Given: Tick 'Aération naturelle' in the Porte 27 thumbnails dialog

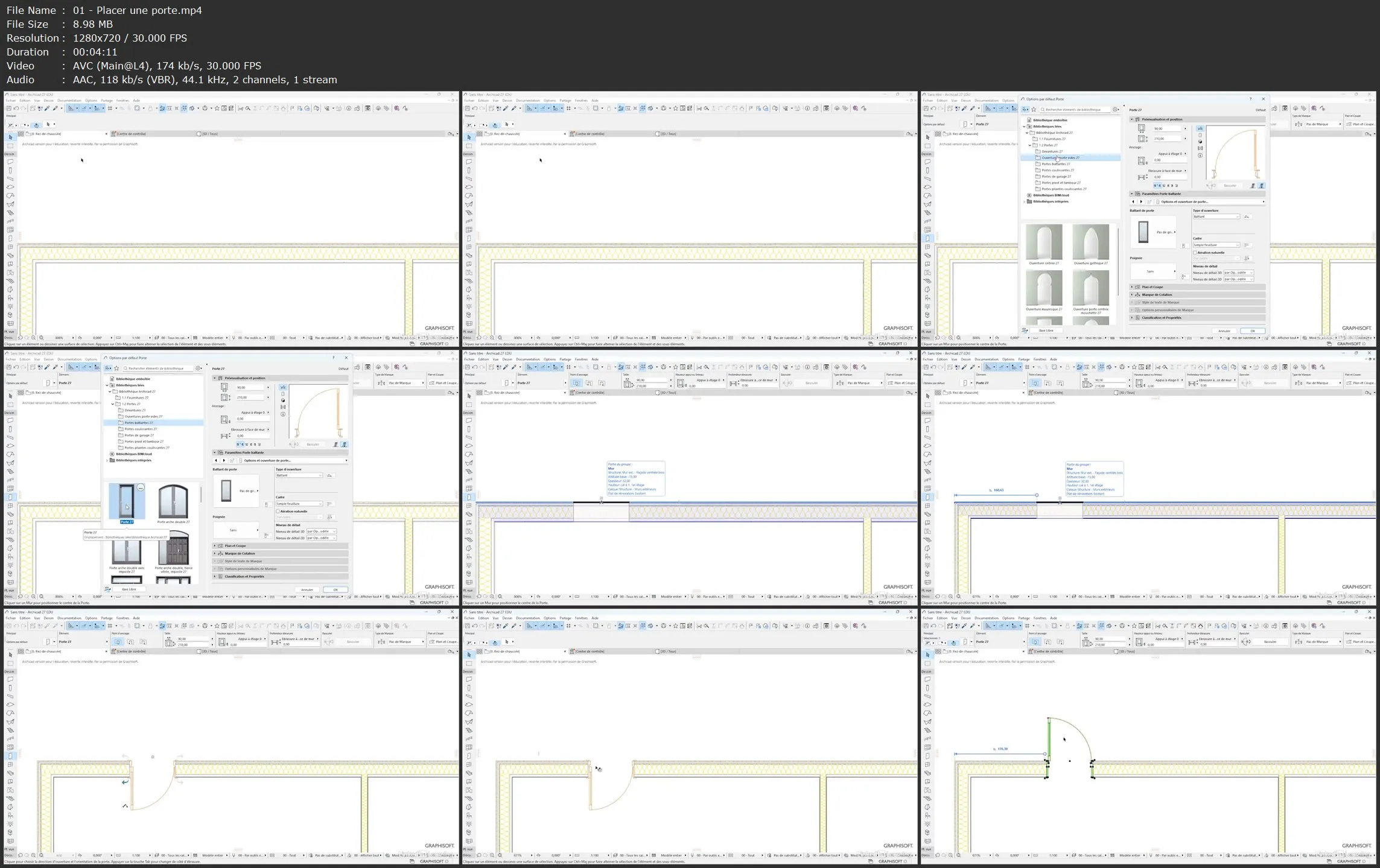Looking at the screenshot, I should pyautogui.click(x=278, y=512).
